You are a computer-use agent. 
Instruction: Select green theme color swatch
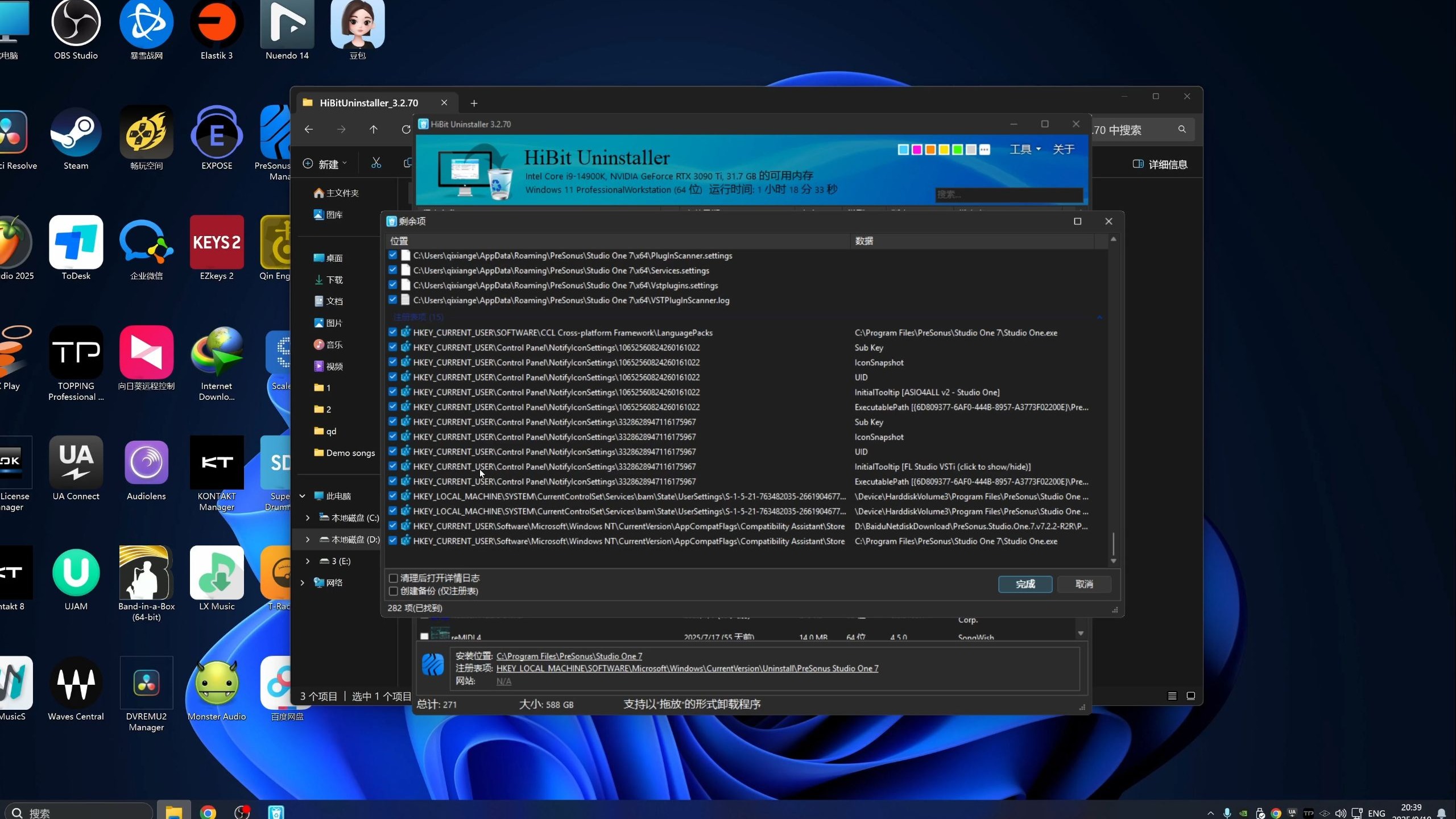coord(957,150)
